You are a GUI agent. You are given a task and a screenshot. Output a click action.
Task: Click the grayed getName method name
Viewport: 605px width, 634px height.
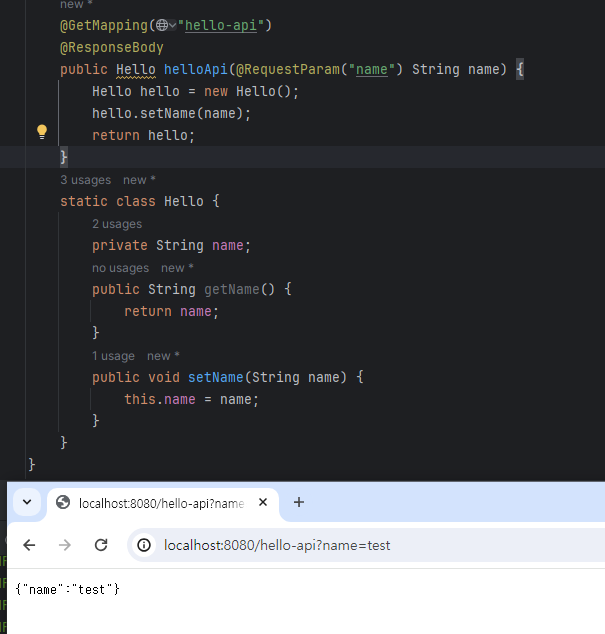tap(232, 290)
